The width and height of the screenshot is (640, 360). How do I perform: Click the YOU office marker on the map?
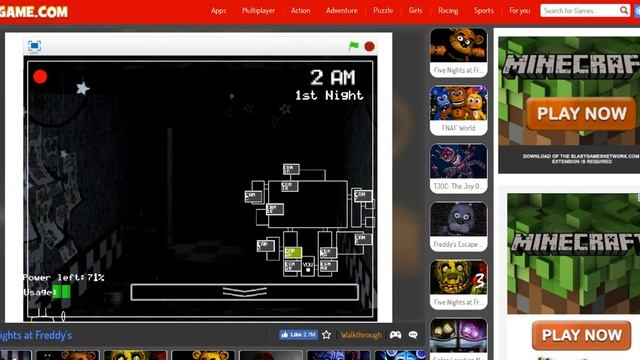coord(308,267)
